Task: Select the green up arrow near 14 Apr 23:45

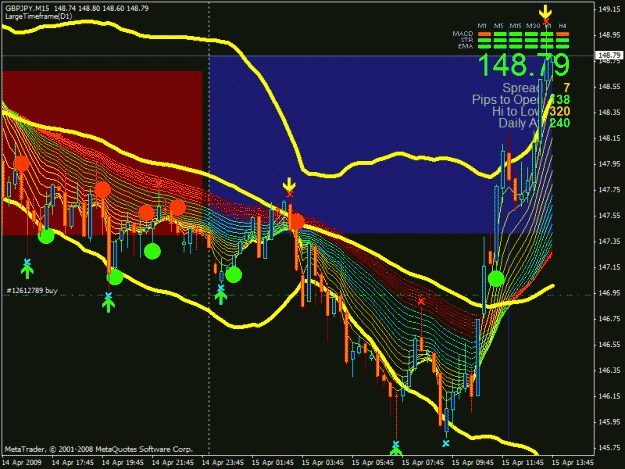Action: (x=221, y=298)
